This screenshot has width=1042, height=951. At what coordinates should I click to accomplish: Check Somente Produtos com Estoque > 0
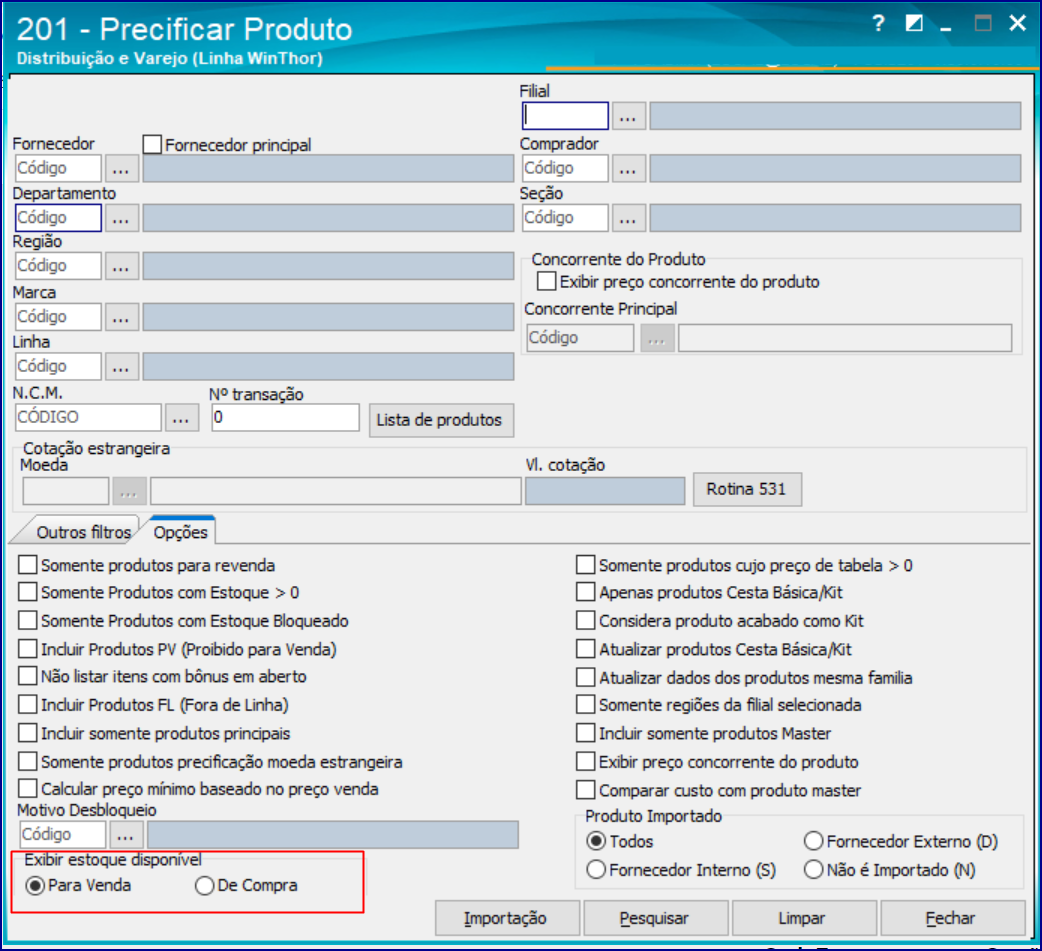click(x=28, y=592)
